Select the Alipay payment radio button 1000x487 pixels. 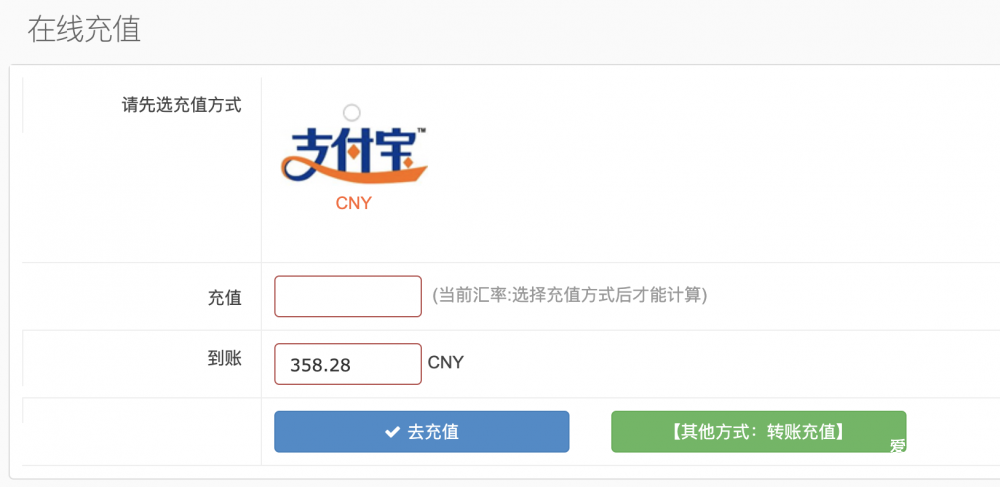351,113
